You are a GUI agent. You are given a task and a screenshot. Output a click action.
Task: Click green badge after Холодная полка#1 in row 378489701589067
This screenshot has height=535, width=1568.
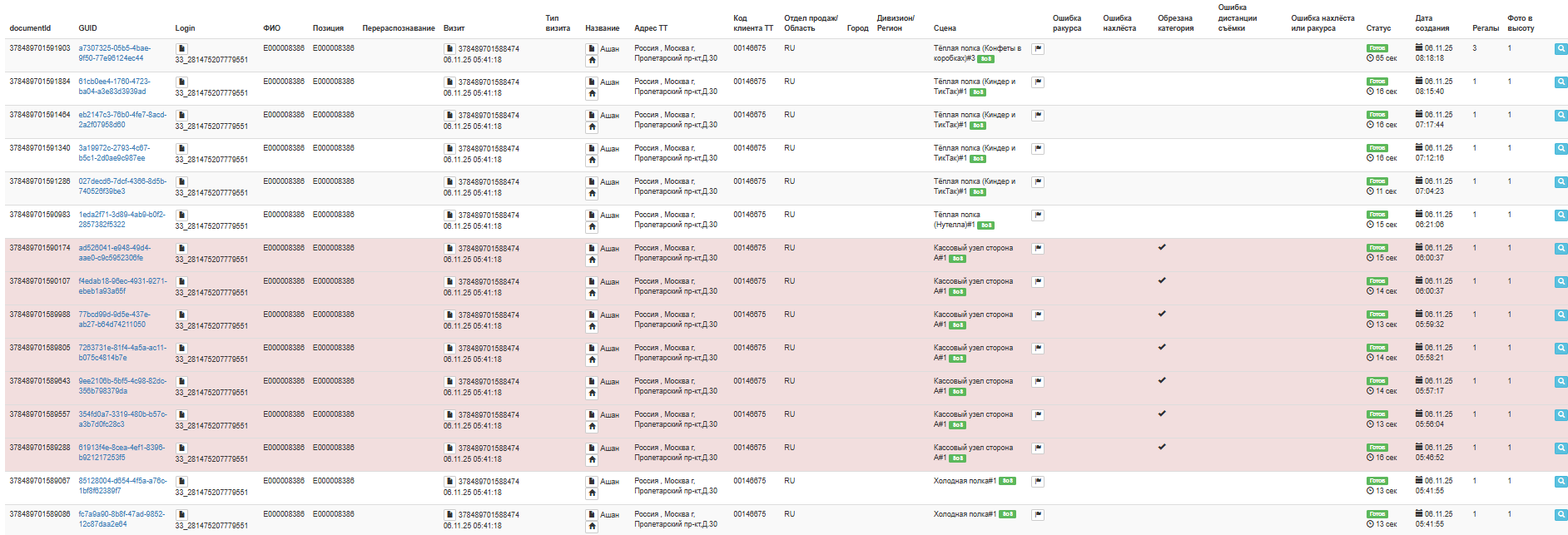tap(1007, 481)
